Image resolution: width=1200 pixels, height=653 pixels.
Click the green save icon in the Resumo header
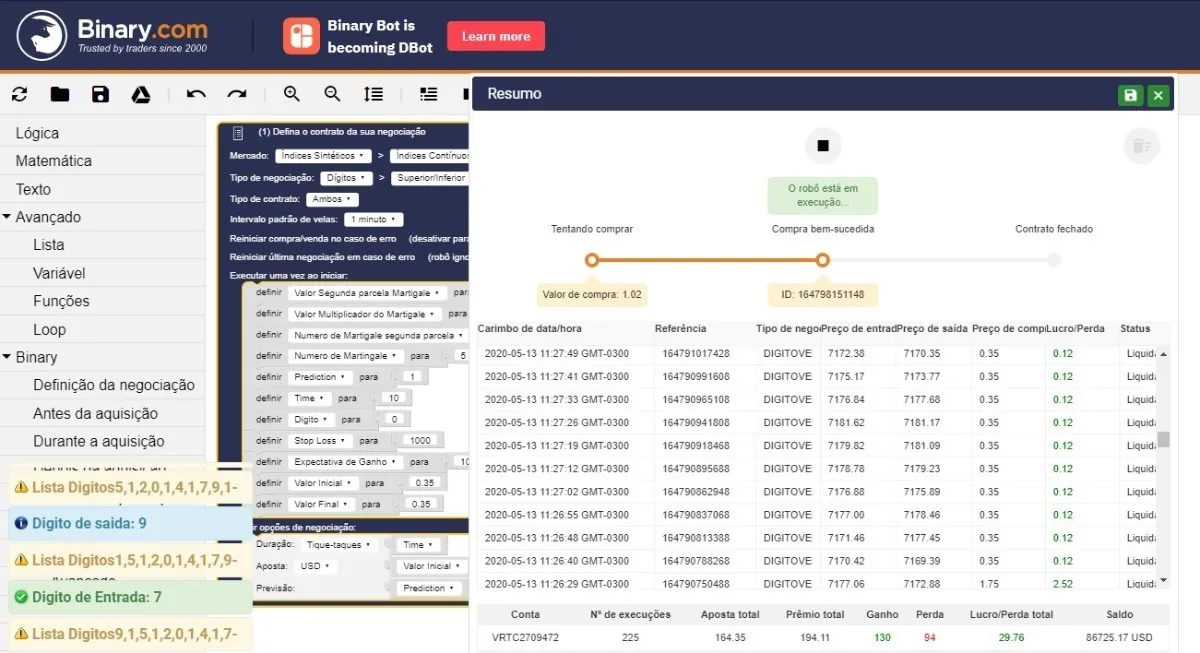[1130, 95]
